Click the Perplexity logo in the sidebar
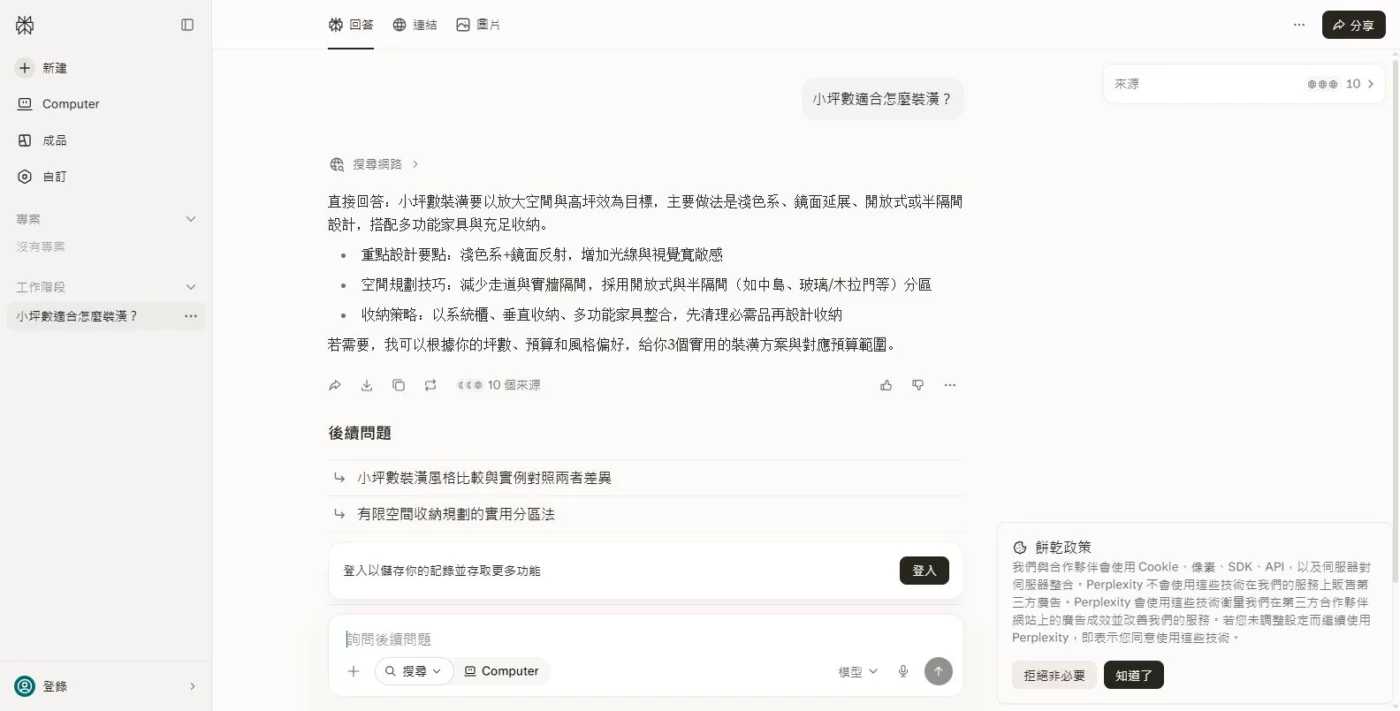 pos(24,25)
